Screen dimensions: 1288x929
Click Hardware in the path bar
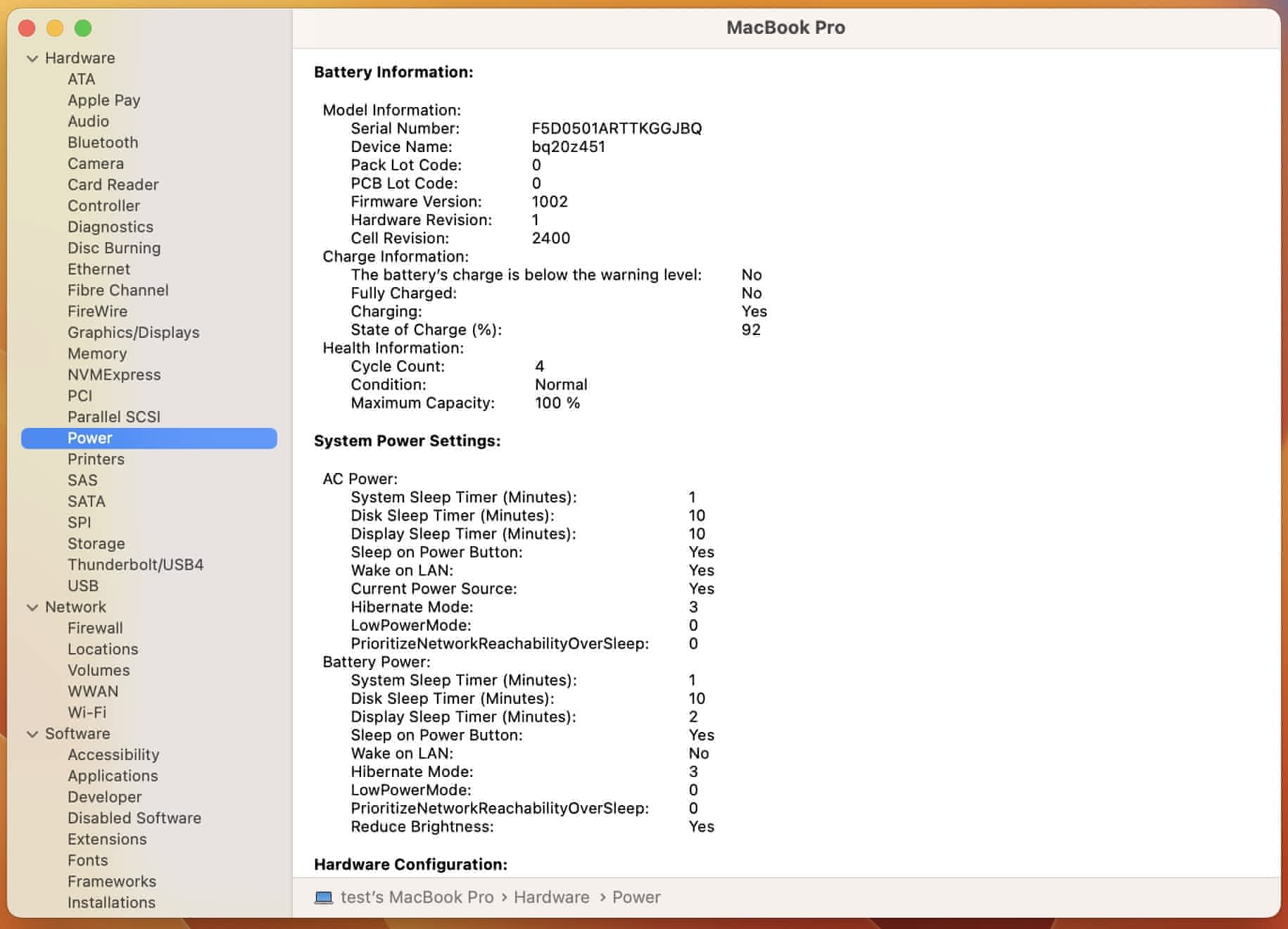pyautogui.click(x=552, y=897)
